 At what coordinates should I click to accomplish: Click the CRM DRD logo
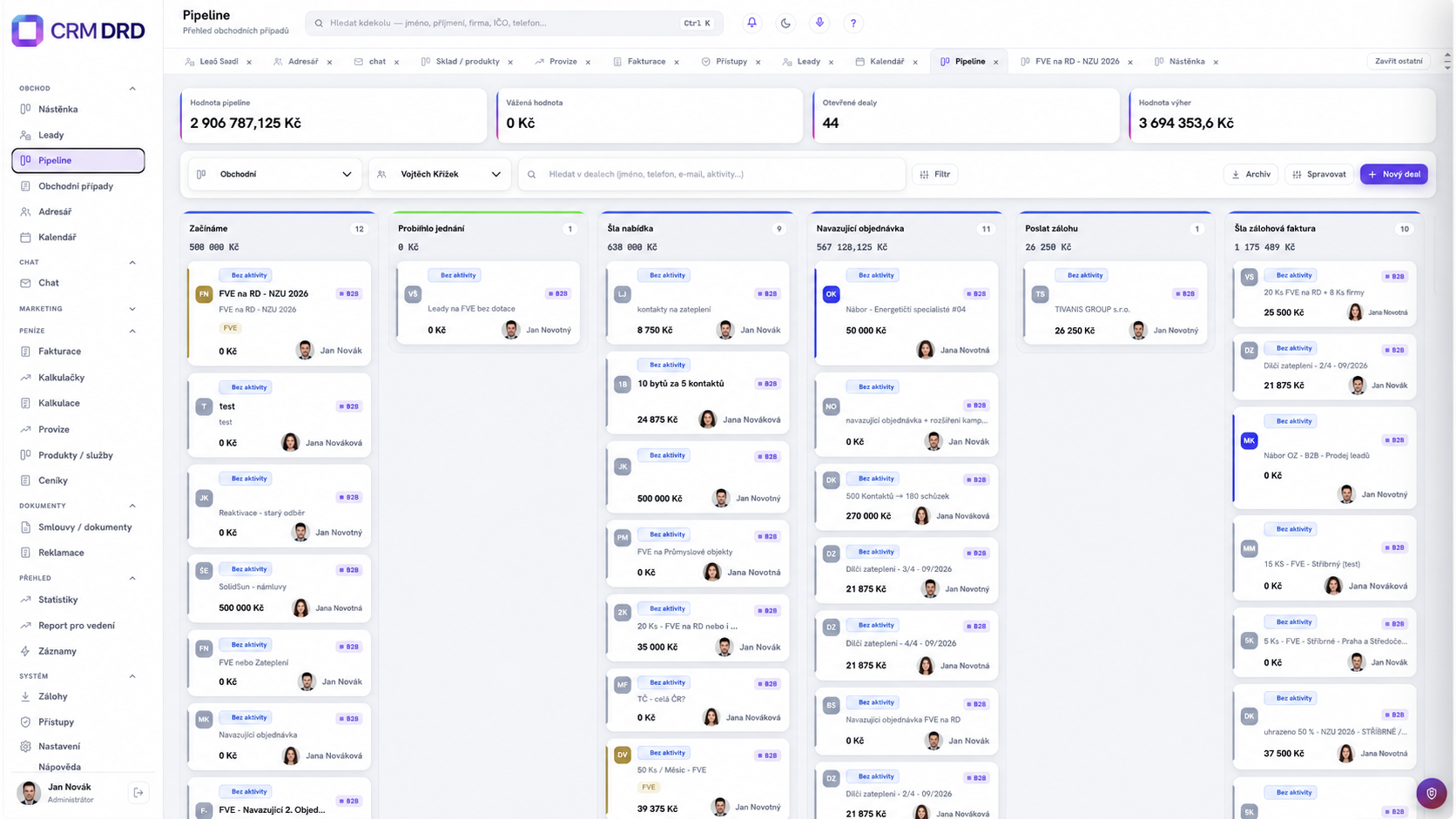(78, 30)
